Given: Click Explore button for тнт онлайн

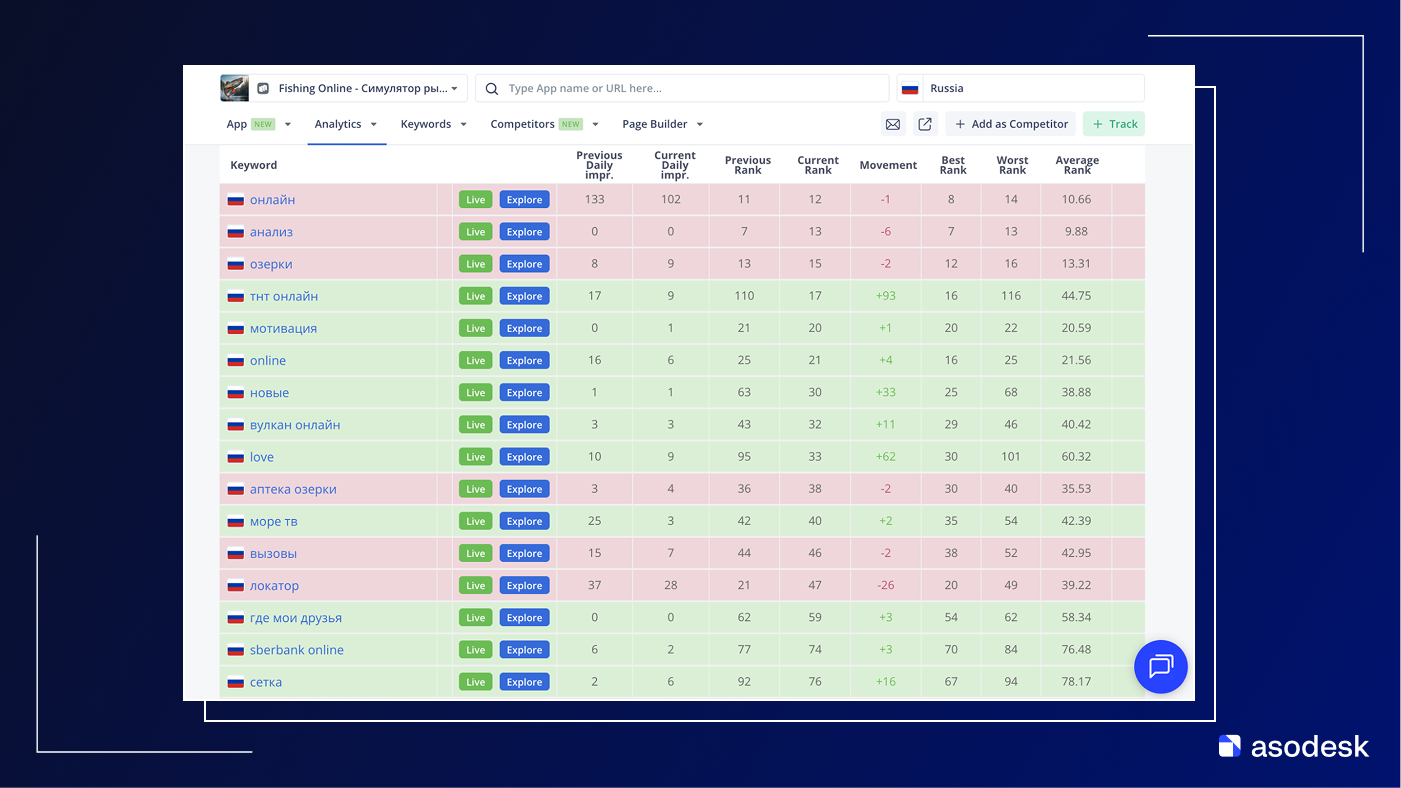Looking at the screenshot, I should tap(524, 296).
